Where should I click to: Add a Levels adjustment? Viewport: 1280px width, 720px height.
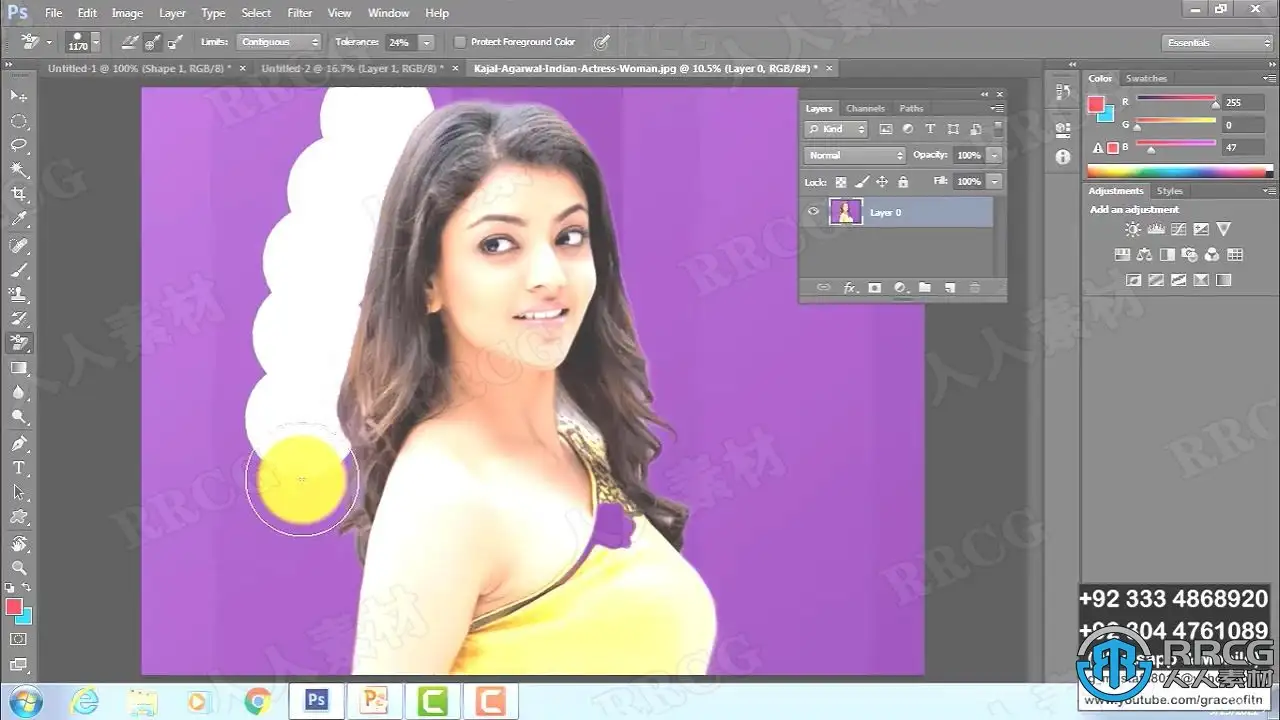1156,230
